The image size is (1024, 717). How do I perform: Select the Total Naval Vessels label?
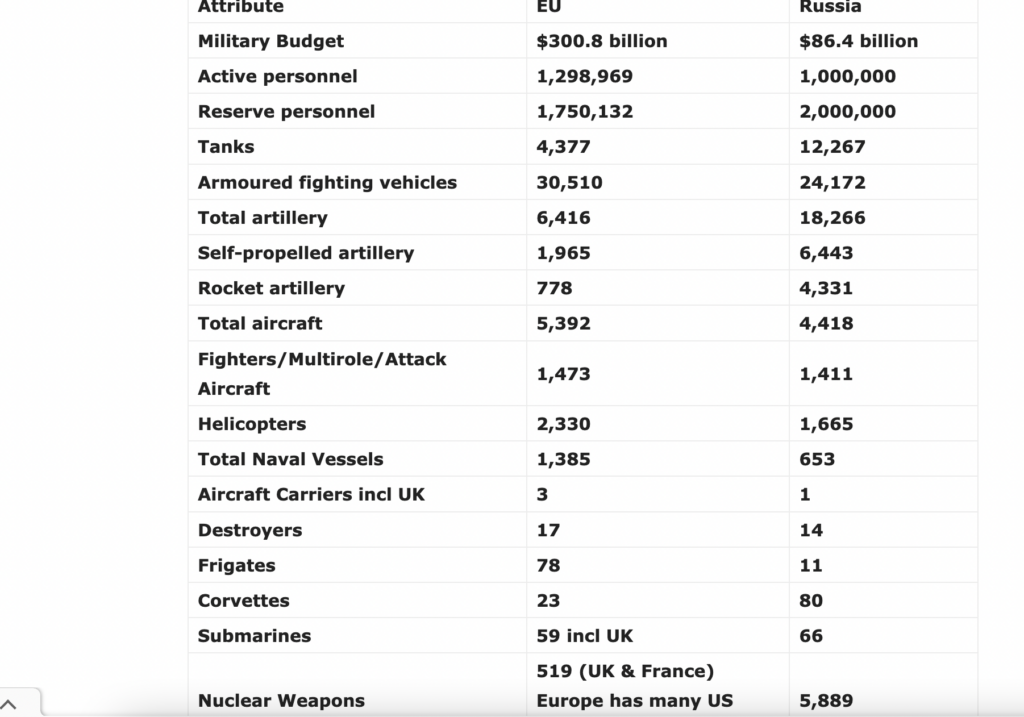pyautogui.click(x=291, y=459)
